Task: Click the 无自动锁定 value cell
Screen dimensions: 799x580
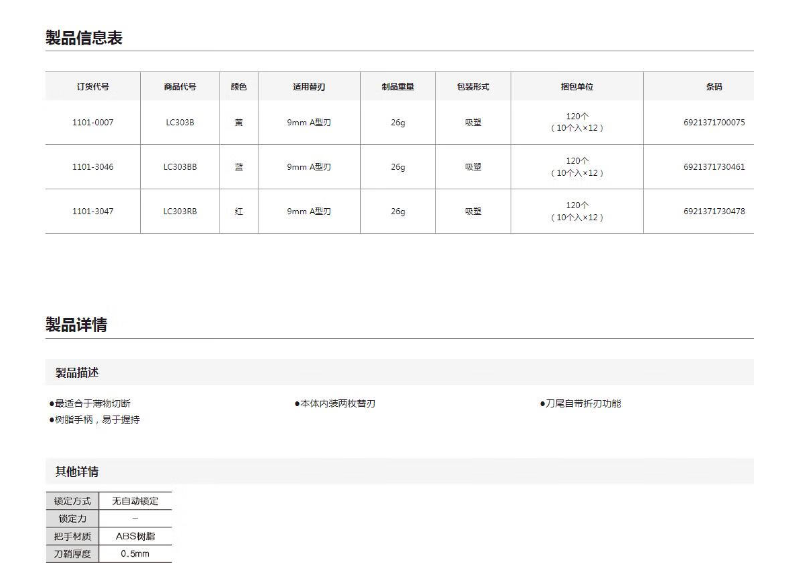Action: click(x=135, y=500)
